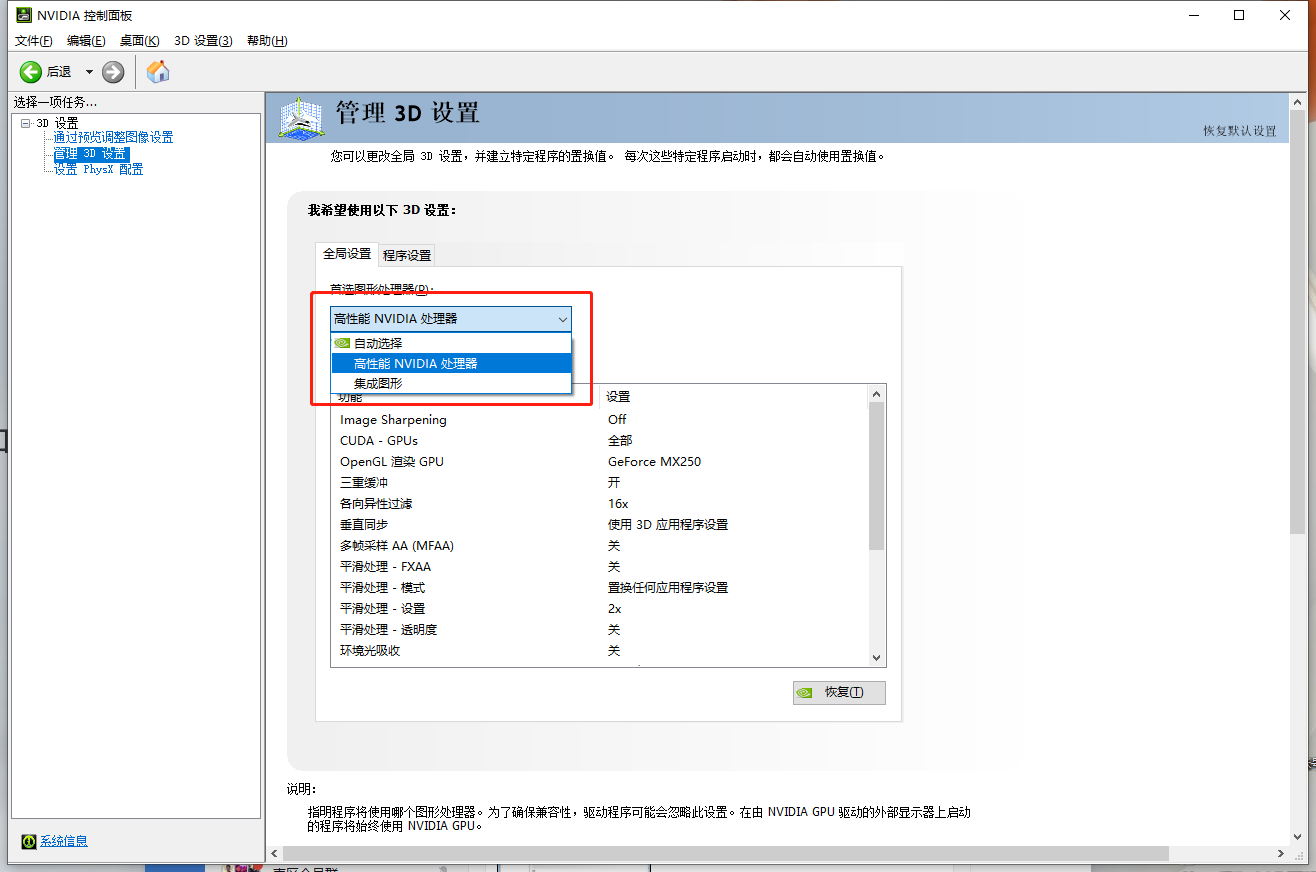The image size is (1316, 872).
Task: Click the GeForce MX250 setting value
Action: [x=654, y=462]
